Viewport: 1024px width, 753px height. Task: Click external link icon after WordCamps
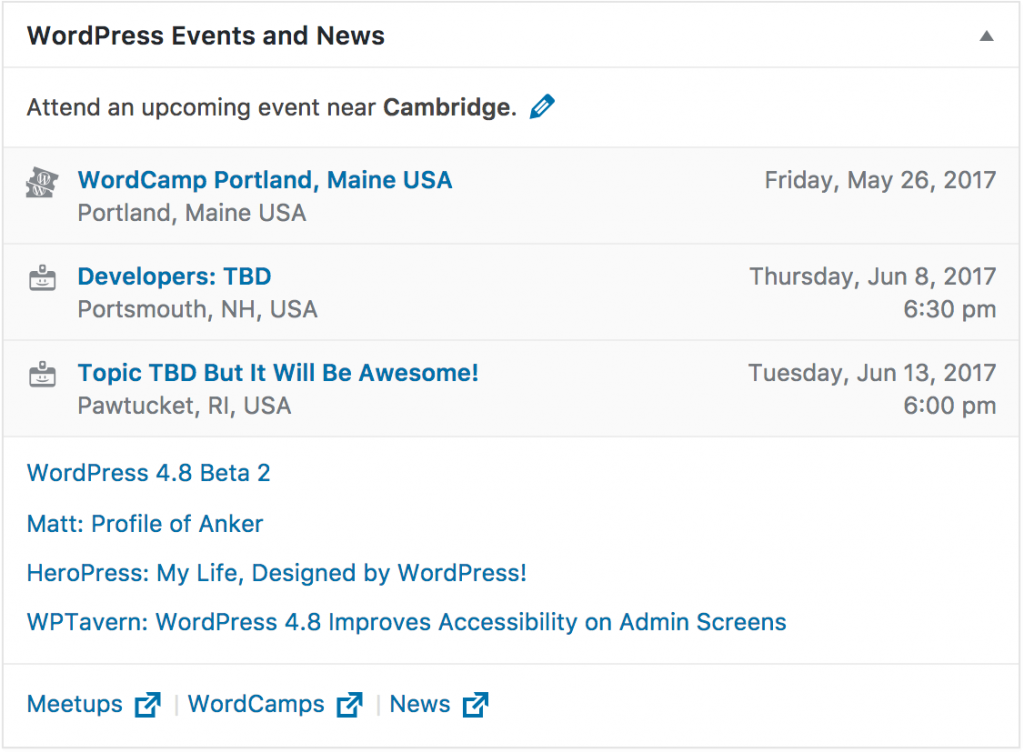click(349, 705)
